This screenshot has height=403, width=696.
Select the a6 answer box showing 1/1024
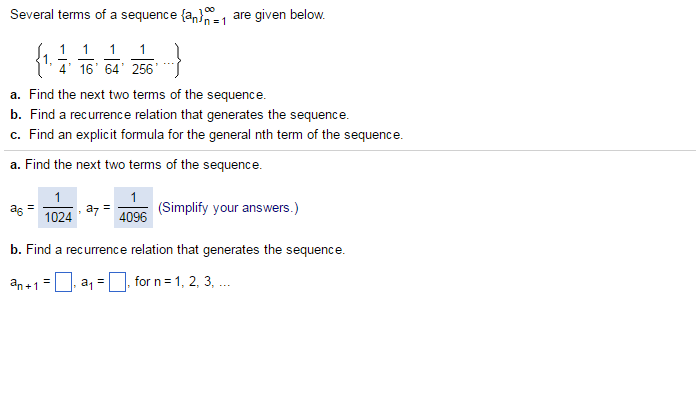[x=58, y=207]
